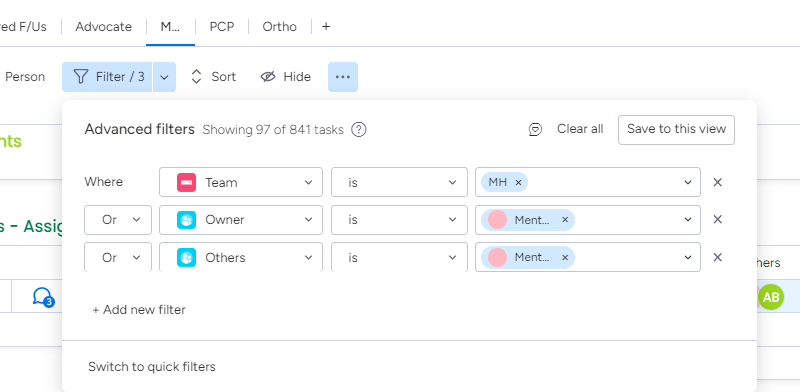The width and height of the screenshot is (800, 392).
Task: Open the Others column dropdown
Action: [x=241, y=257]
